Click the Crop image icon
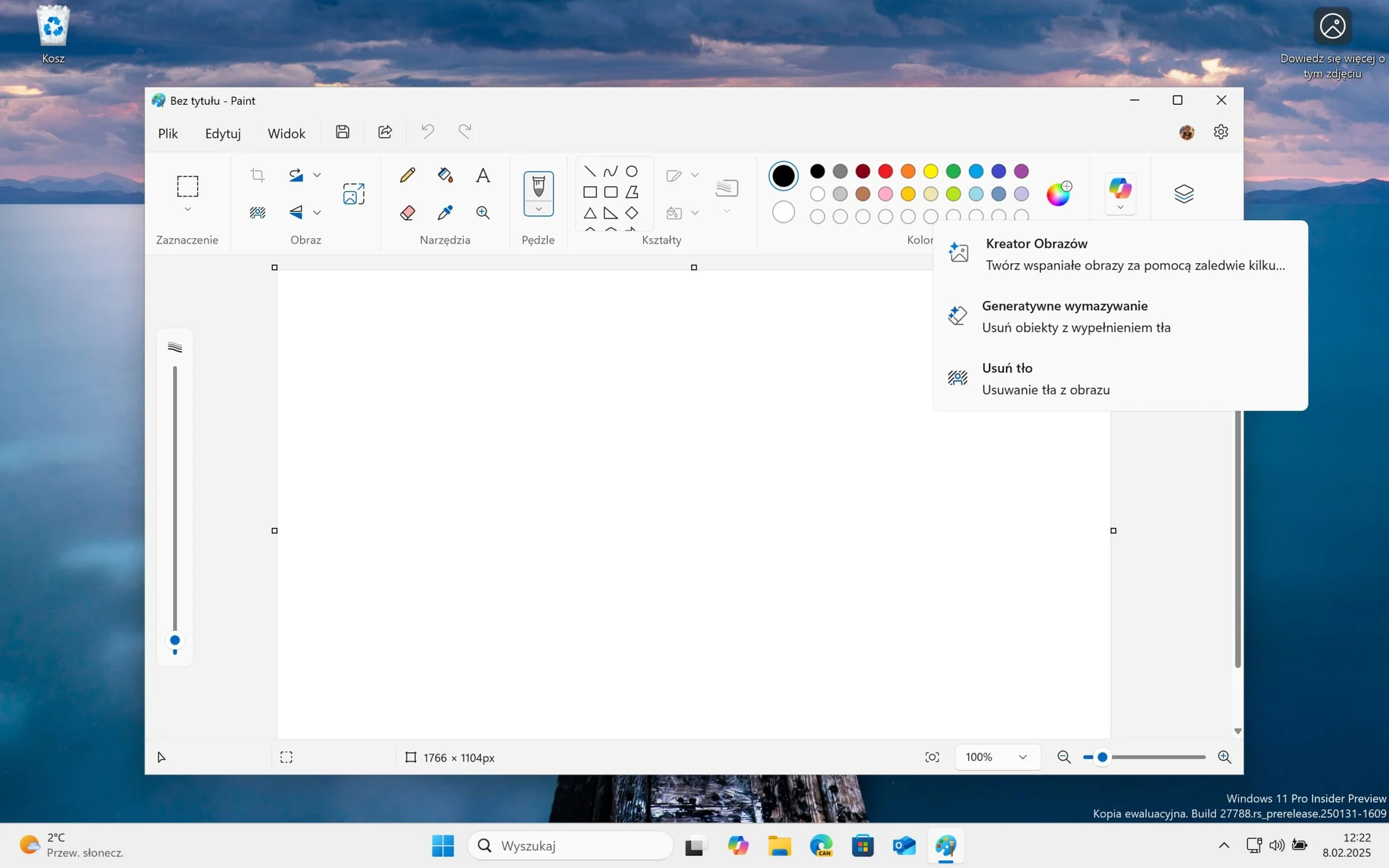The height and width of the screenshot is (868, 1389). (x=258, y=175)
